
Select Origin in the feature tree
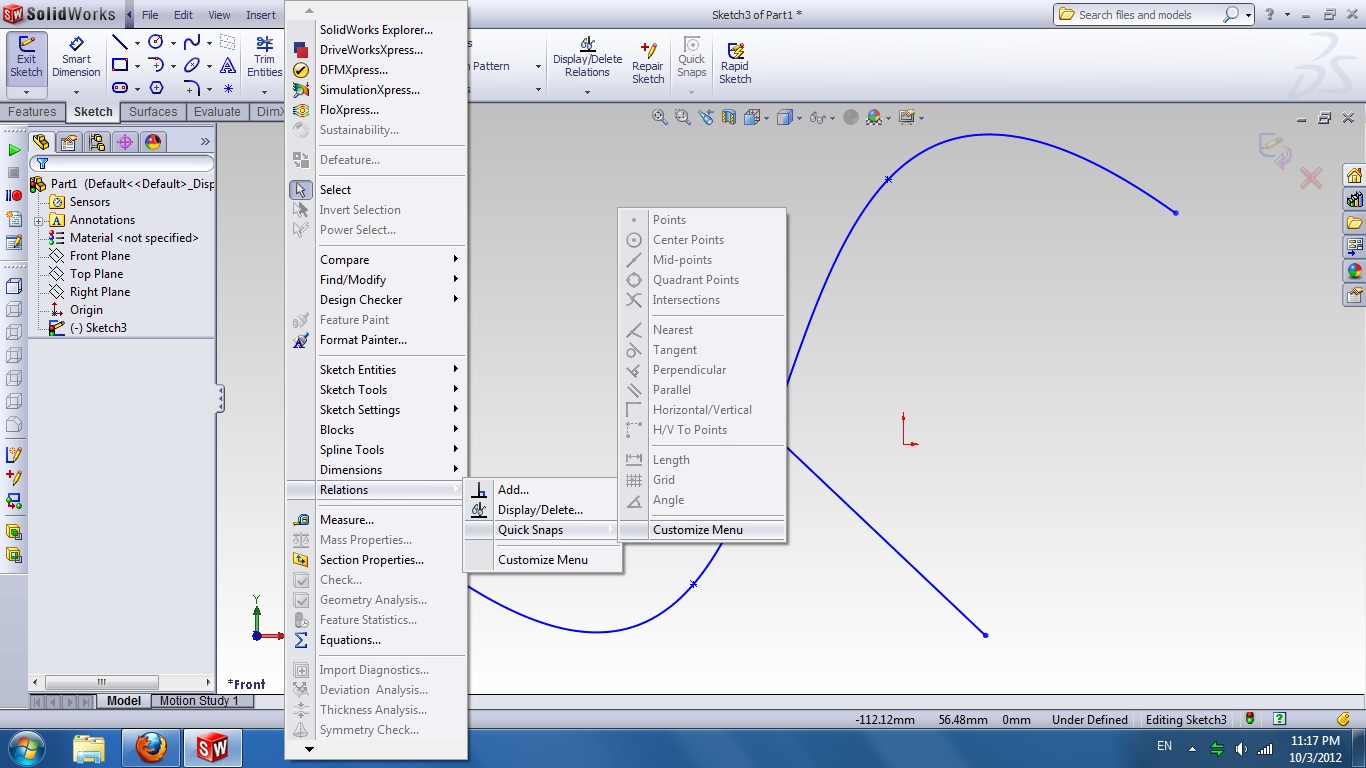[x=86, y=310]
